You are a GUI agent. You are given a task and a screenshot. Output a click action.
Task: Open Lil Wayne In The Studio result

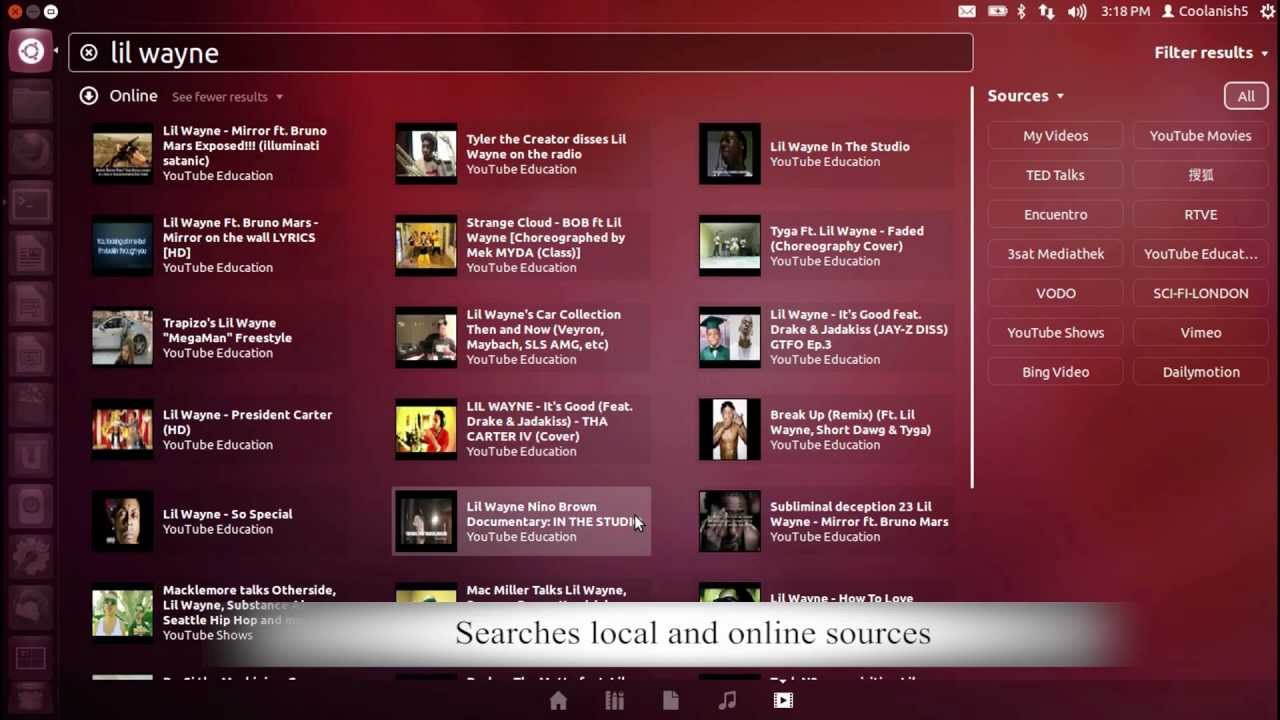[x=825, y=153]
